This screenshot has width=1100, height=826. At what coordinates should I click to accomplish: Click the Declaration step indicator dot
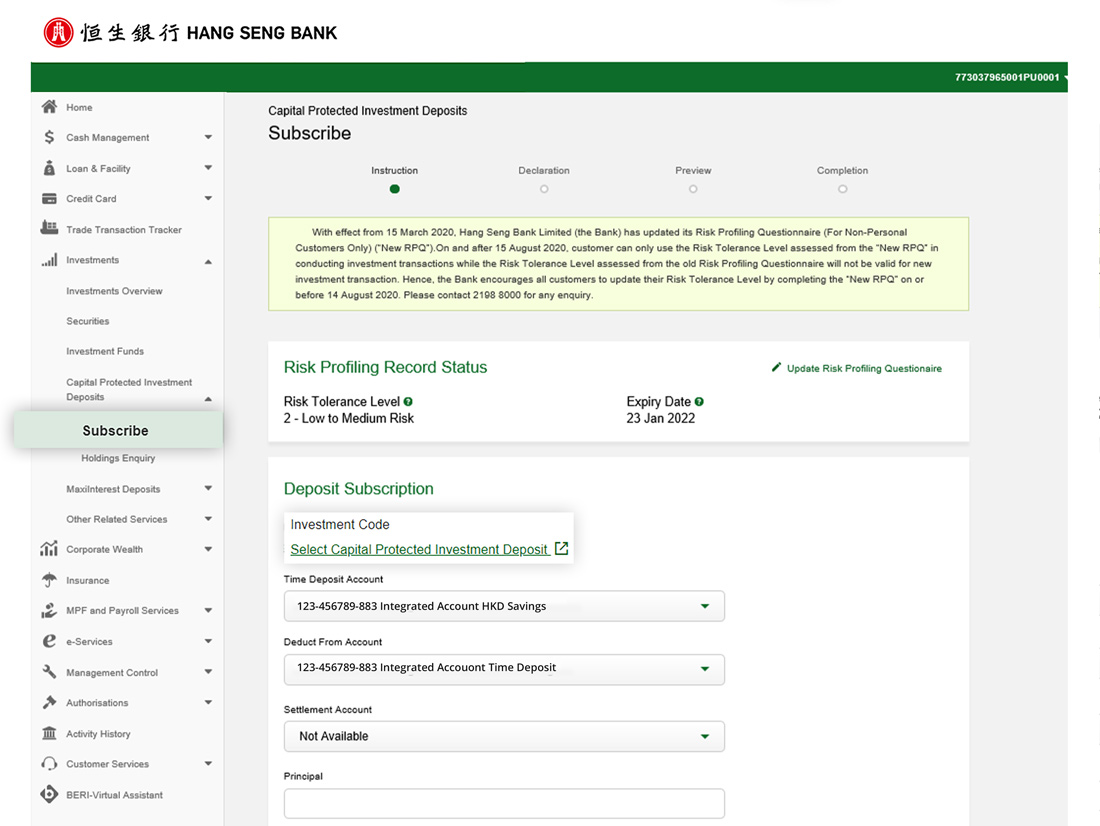click(x=544, y=189)
